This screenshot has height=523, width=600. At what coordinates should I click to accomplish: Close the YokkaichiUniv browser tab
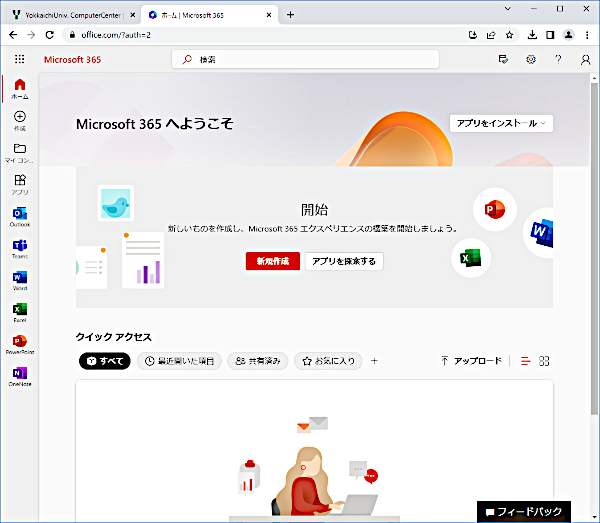point(132,15)
